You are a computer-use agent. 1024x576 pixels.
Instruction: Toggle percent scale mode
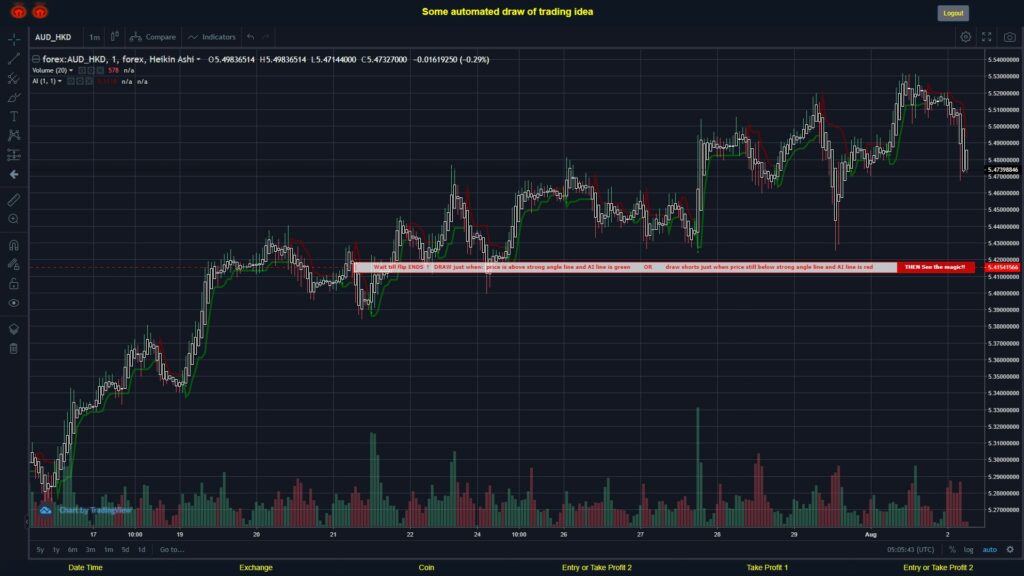(952, 549)
